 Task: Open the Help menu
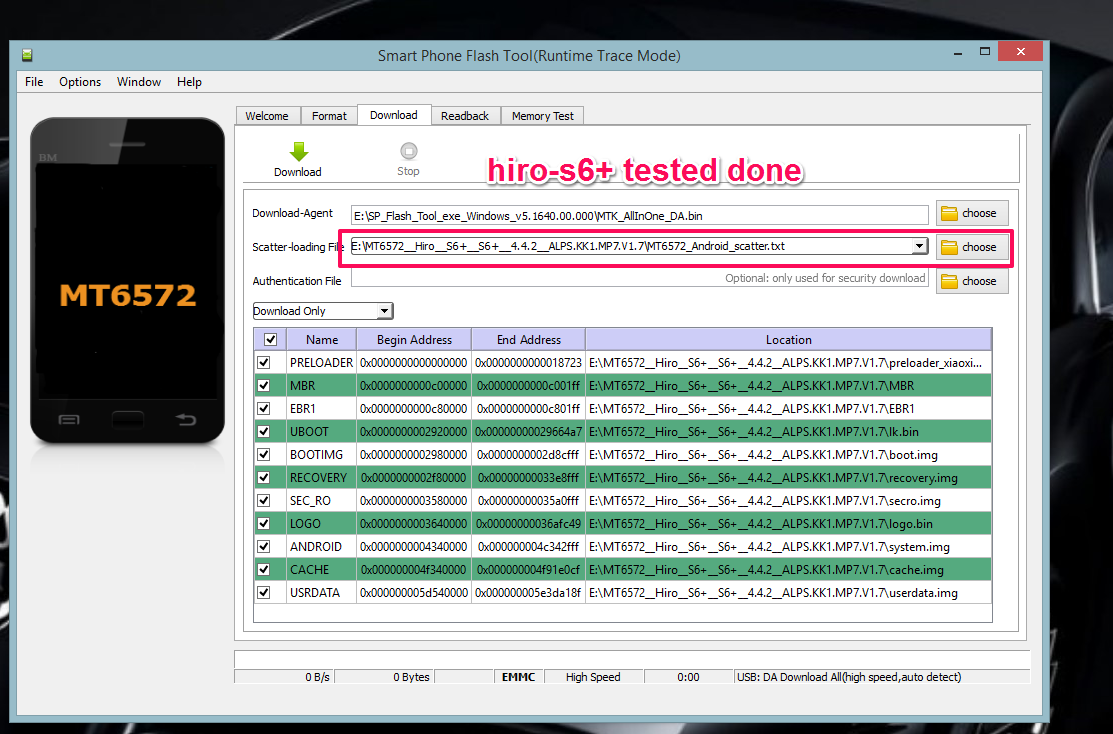pos(189,82)
